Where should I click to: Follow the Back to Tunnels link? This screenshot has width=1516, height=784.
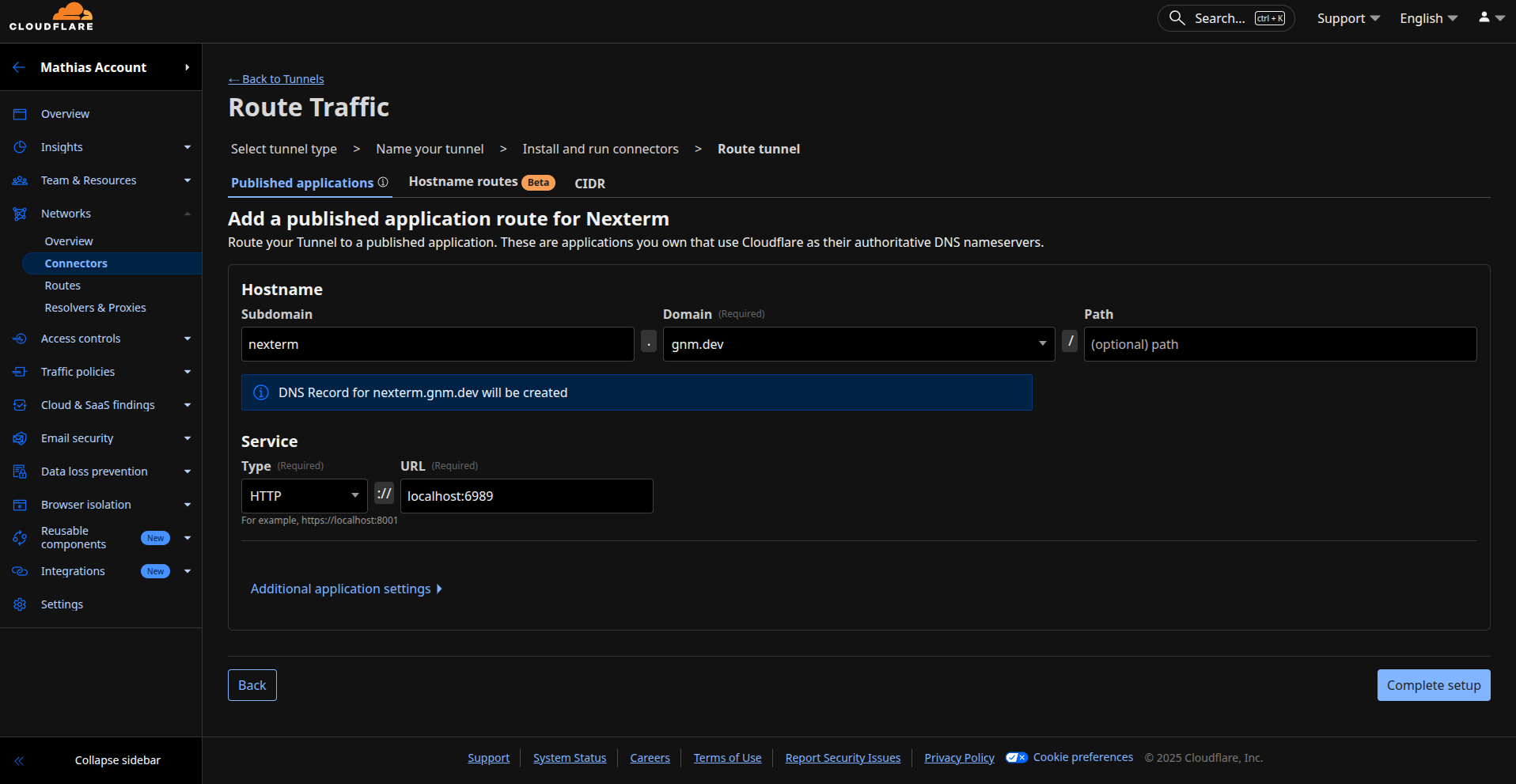click(276, 78)
